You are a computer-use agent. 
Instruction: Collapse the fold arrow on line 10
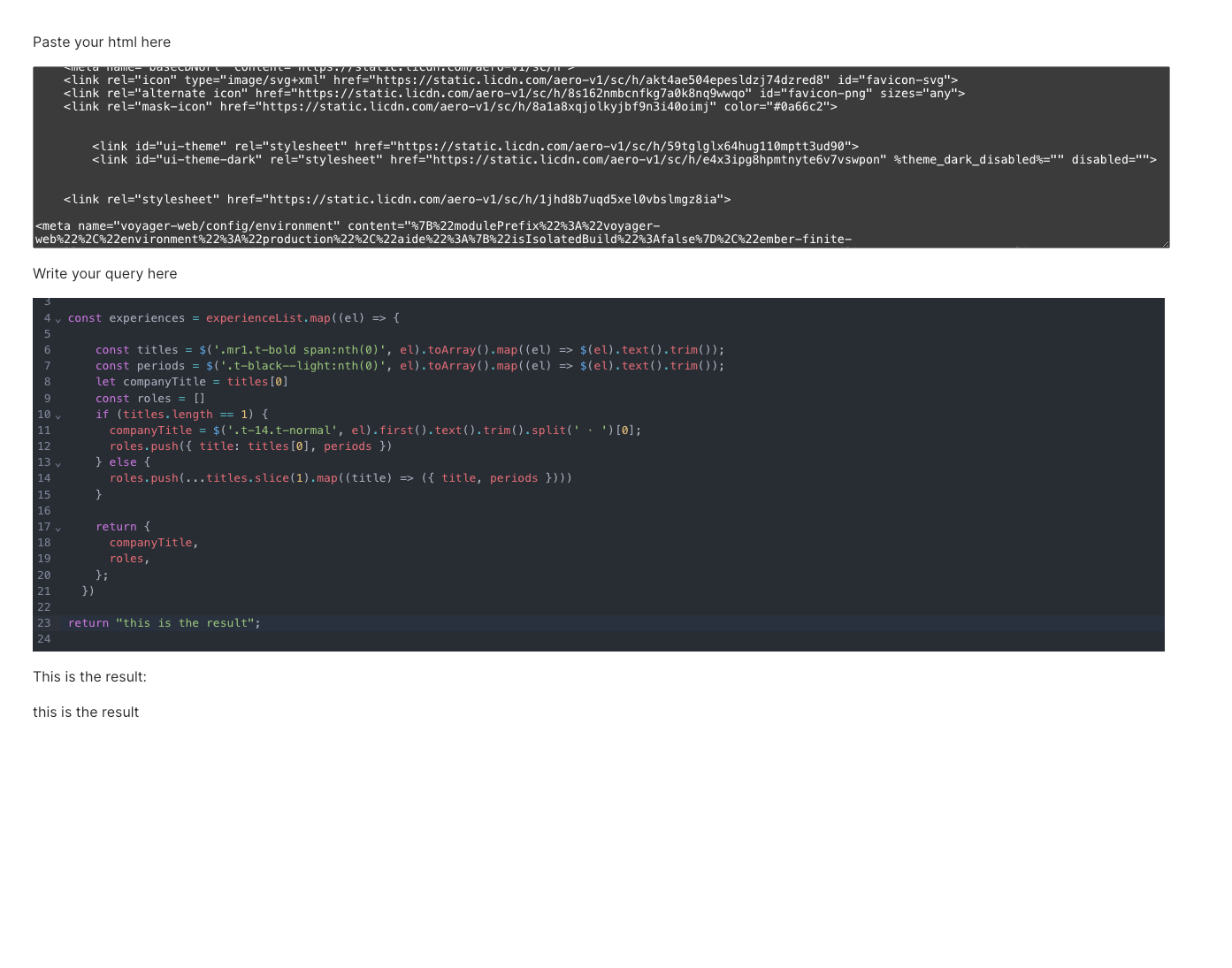[x=58, y=415]
